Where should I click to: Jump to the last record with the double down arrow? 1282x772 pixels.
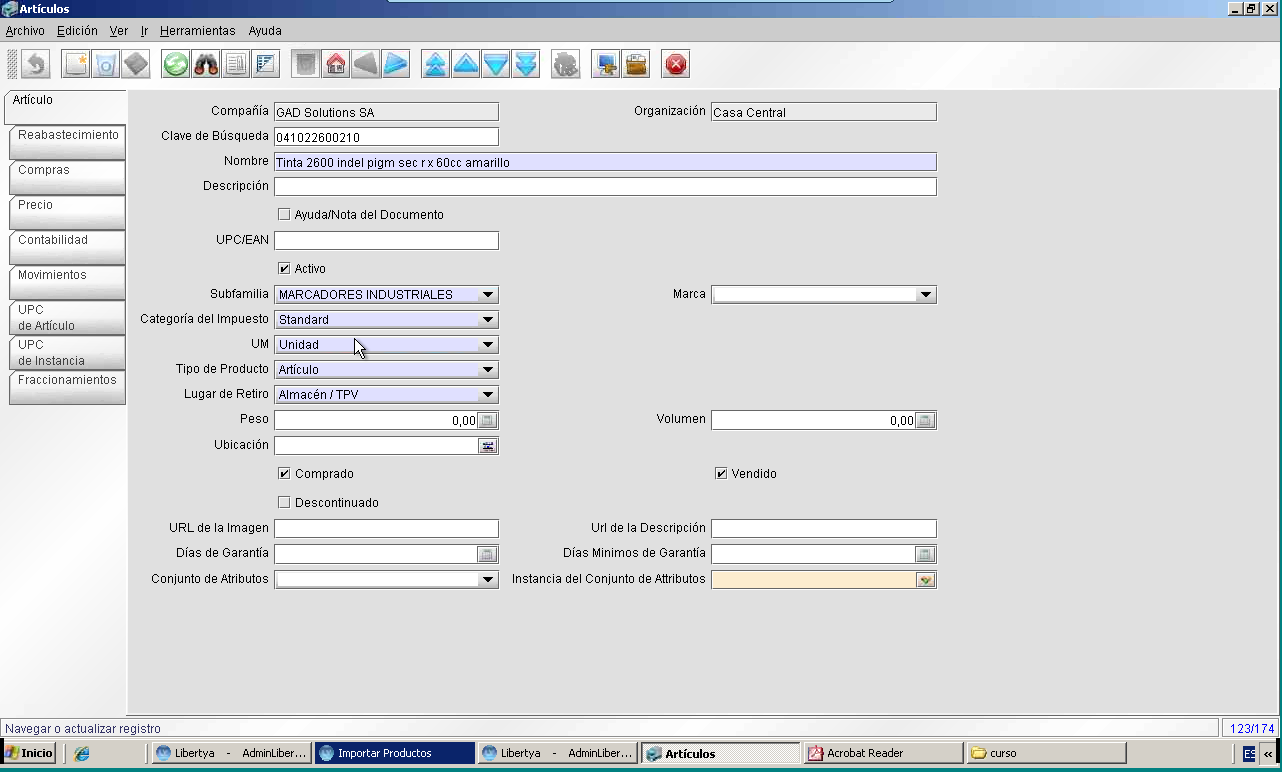click(x=526, y=65)
